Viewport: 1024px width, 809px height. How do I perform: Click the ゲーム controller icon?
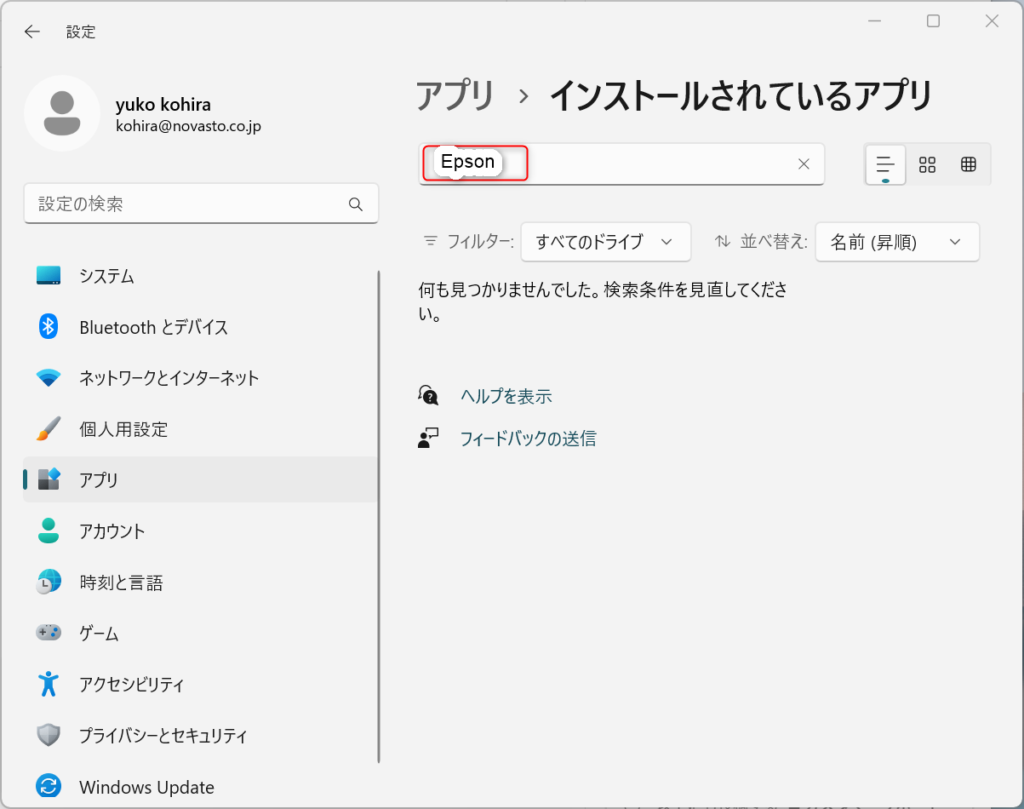(48, 633)
